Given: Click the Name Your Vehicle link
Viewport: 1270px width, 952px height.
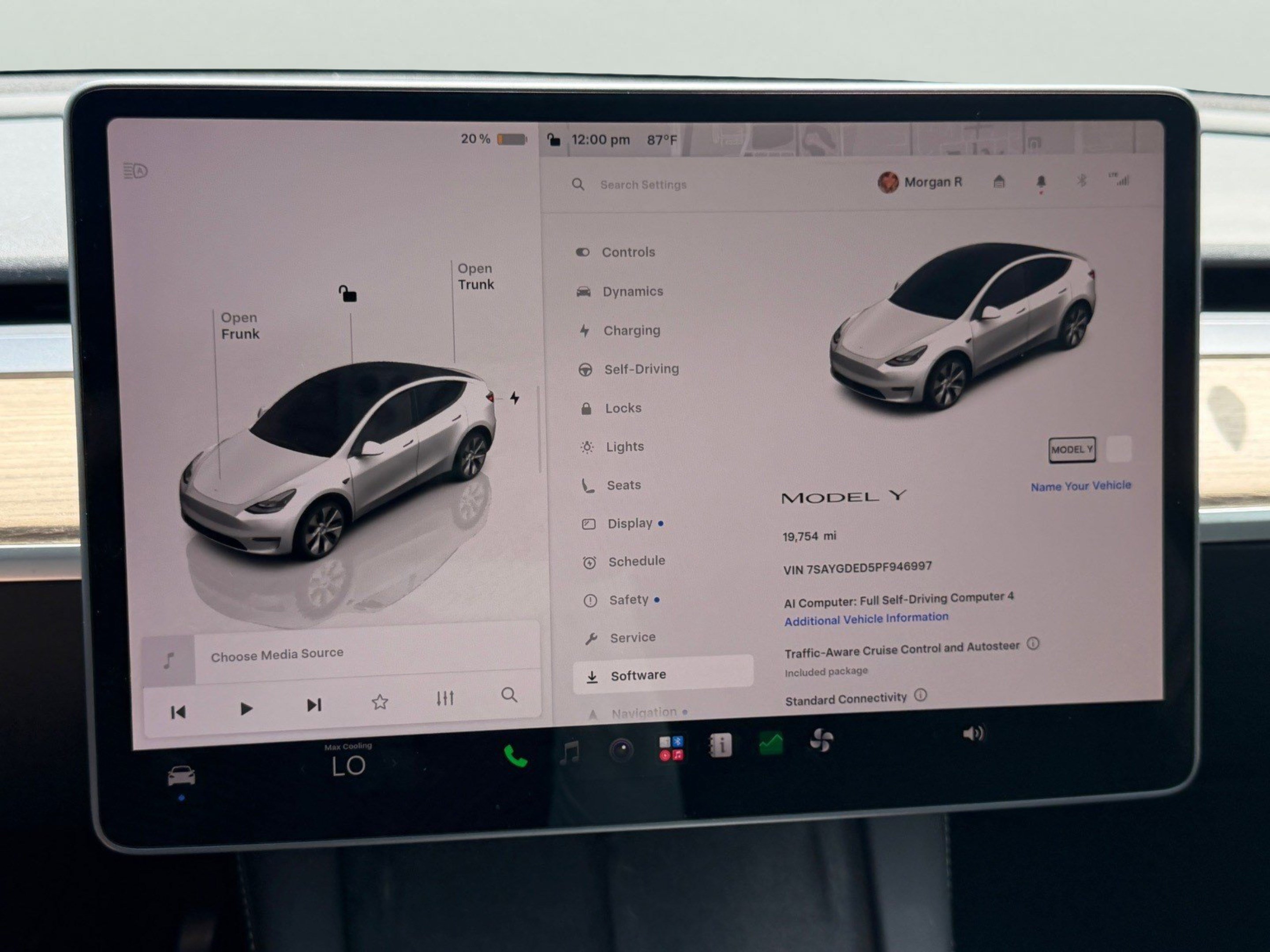Looking at the screenshot, I should point(1080,486).
